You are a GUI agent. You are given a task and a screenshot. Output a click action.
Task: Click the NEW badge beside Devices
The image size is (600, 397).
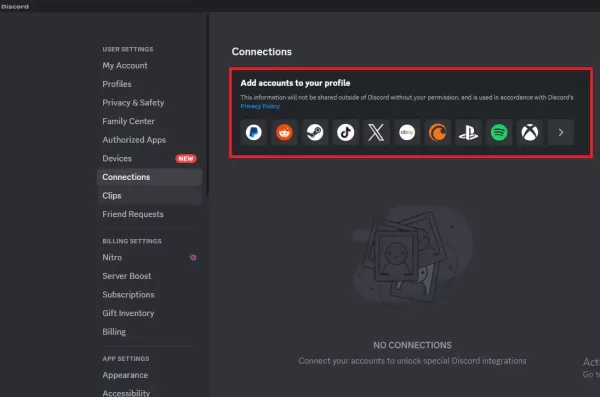[186, 158]
